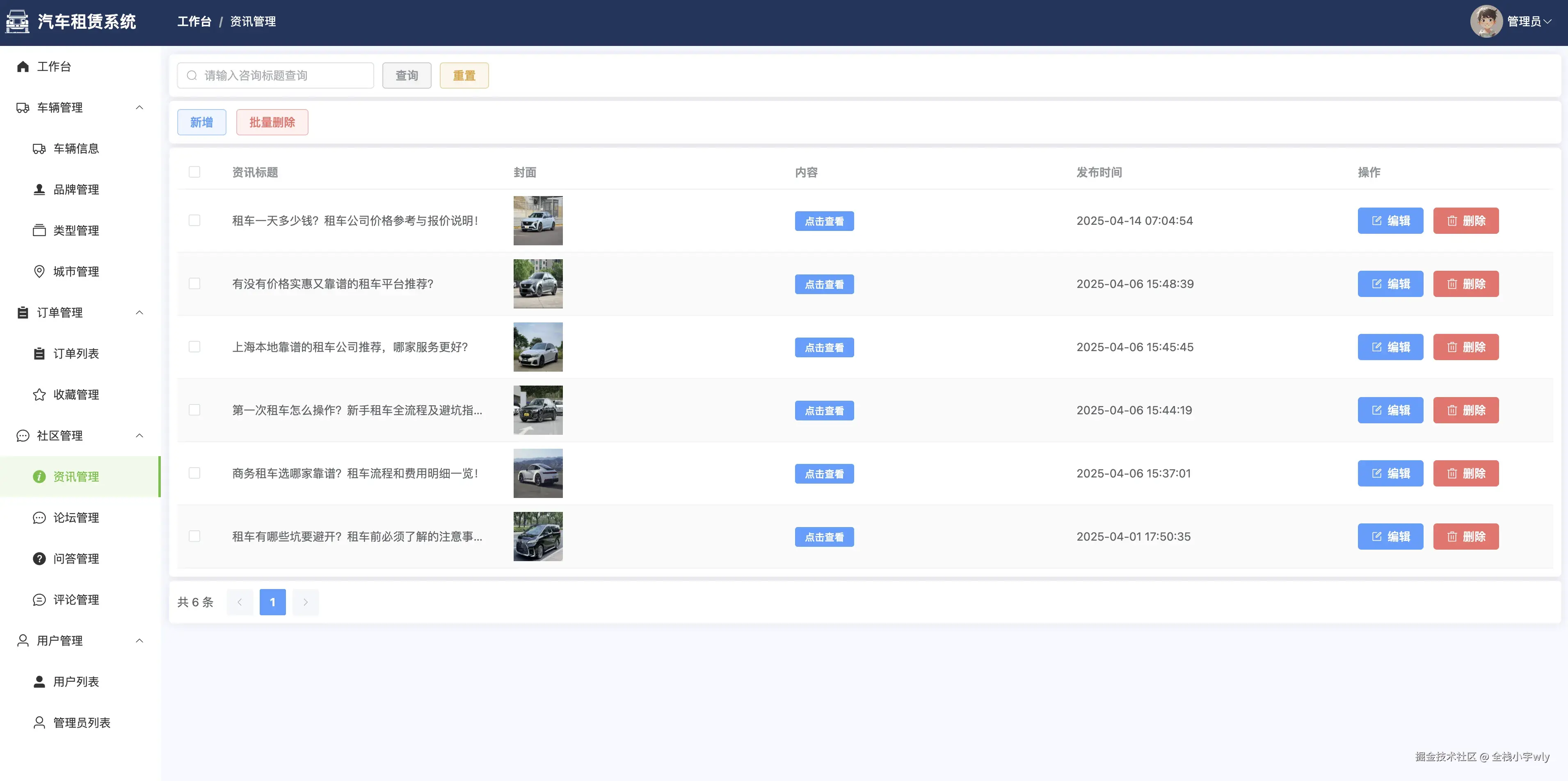Screen dimensions: 1568x781
Task: Click the home icon beside 工作台
Action: pos(23,66)
